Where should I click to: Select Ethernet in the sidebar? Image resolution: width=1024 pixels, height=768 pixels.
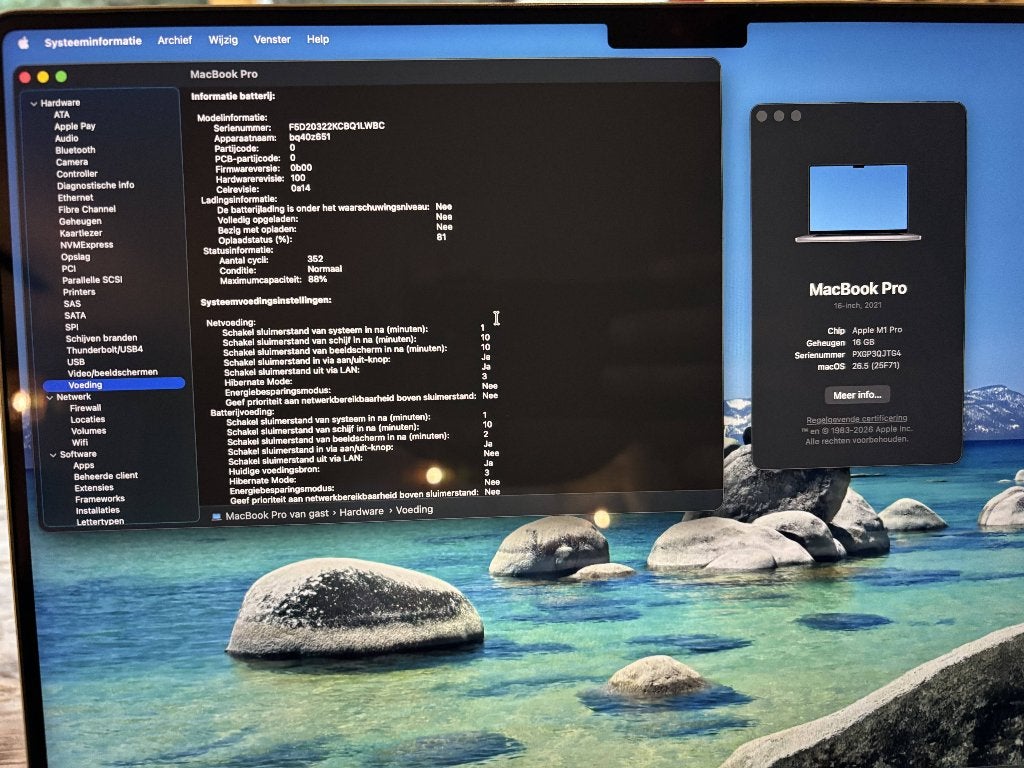coord(75,197)
